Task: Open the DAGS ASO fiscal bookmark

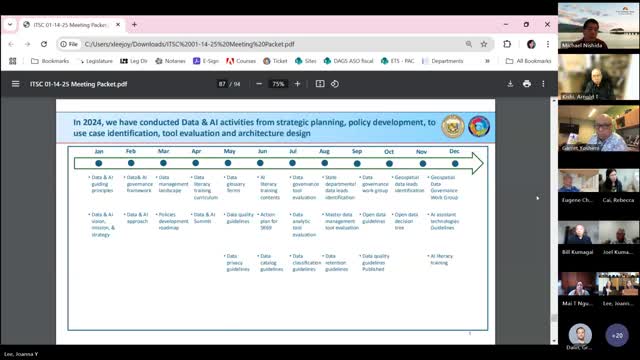Action: coord(349,61)
